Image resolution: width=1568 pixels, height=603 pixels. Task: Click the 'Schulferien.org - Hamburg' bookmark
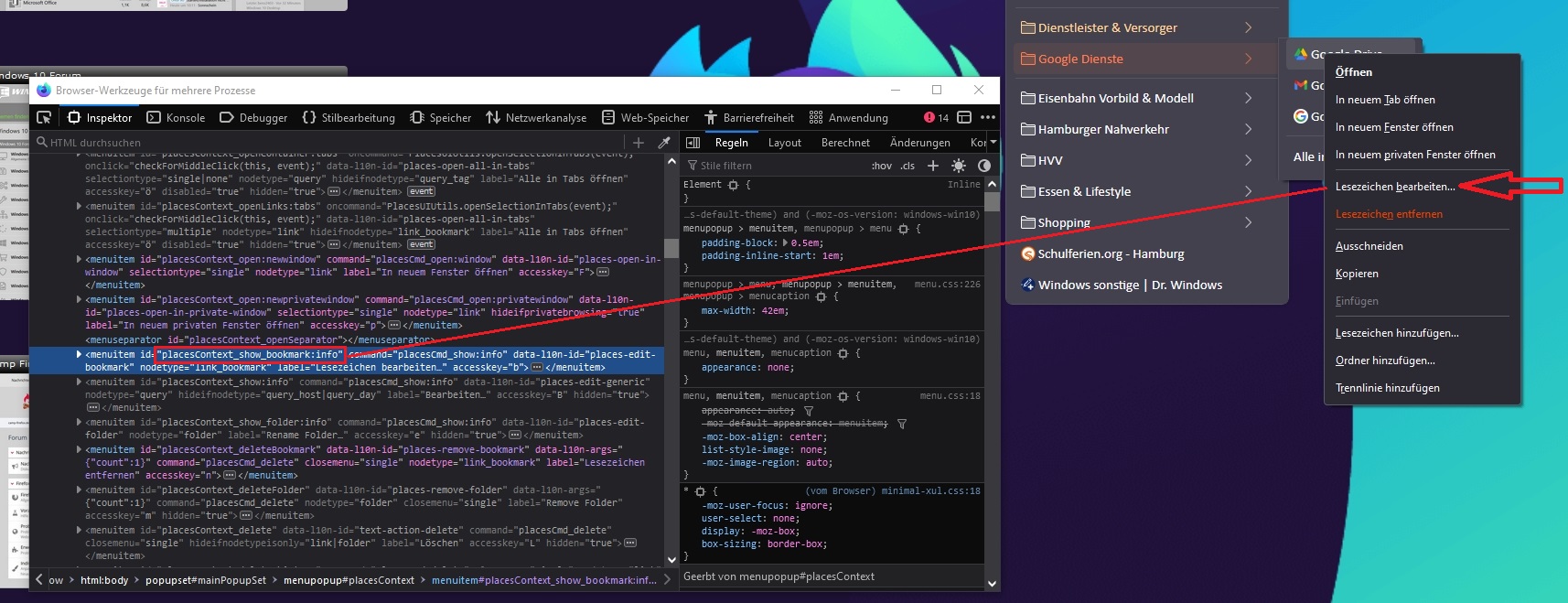pyautogui.click(x=1111, y=253)
